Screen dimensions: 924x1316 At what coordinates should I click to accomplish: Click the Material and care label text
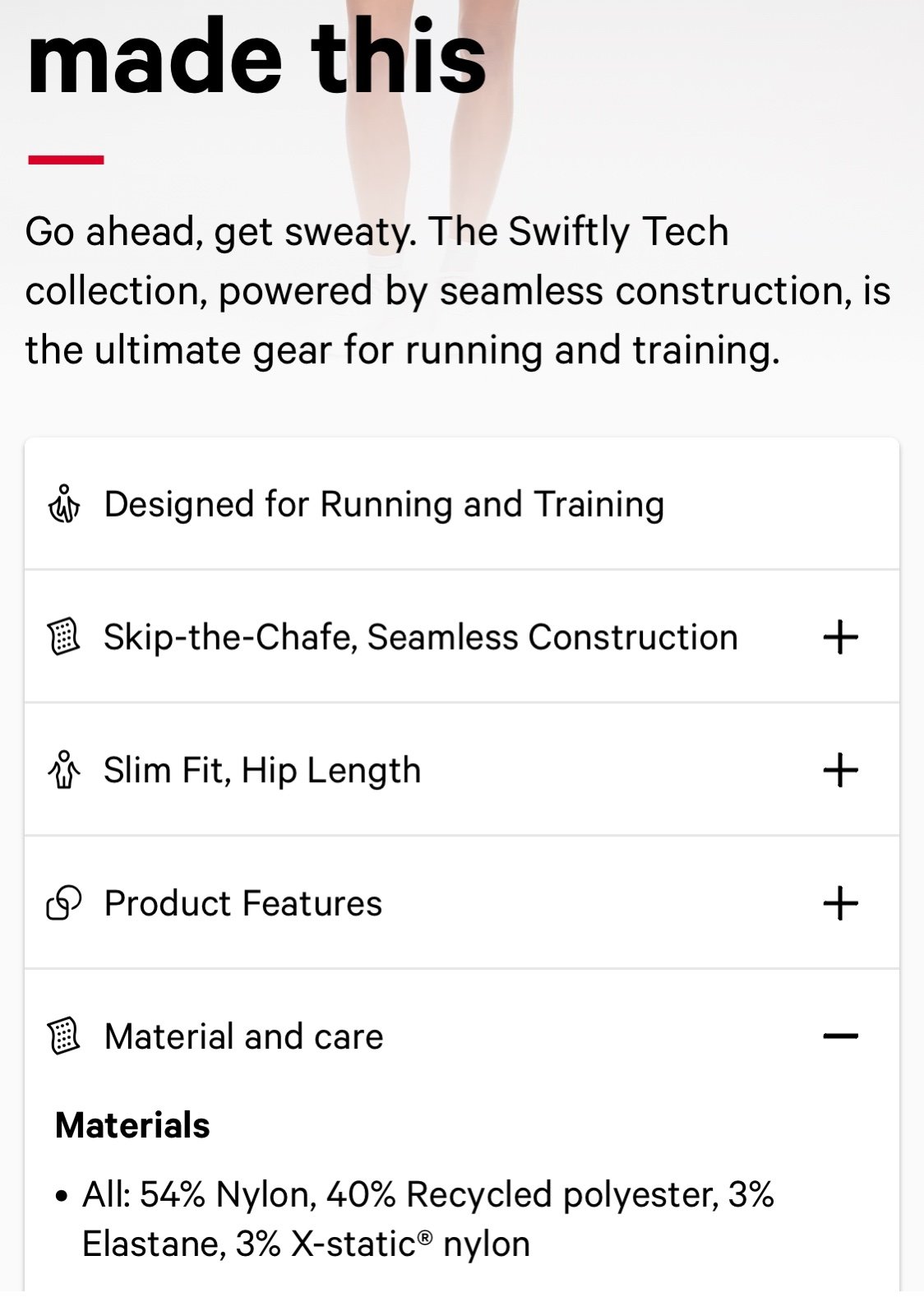(x=244, y=1036)
